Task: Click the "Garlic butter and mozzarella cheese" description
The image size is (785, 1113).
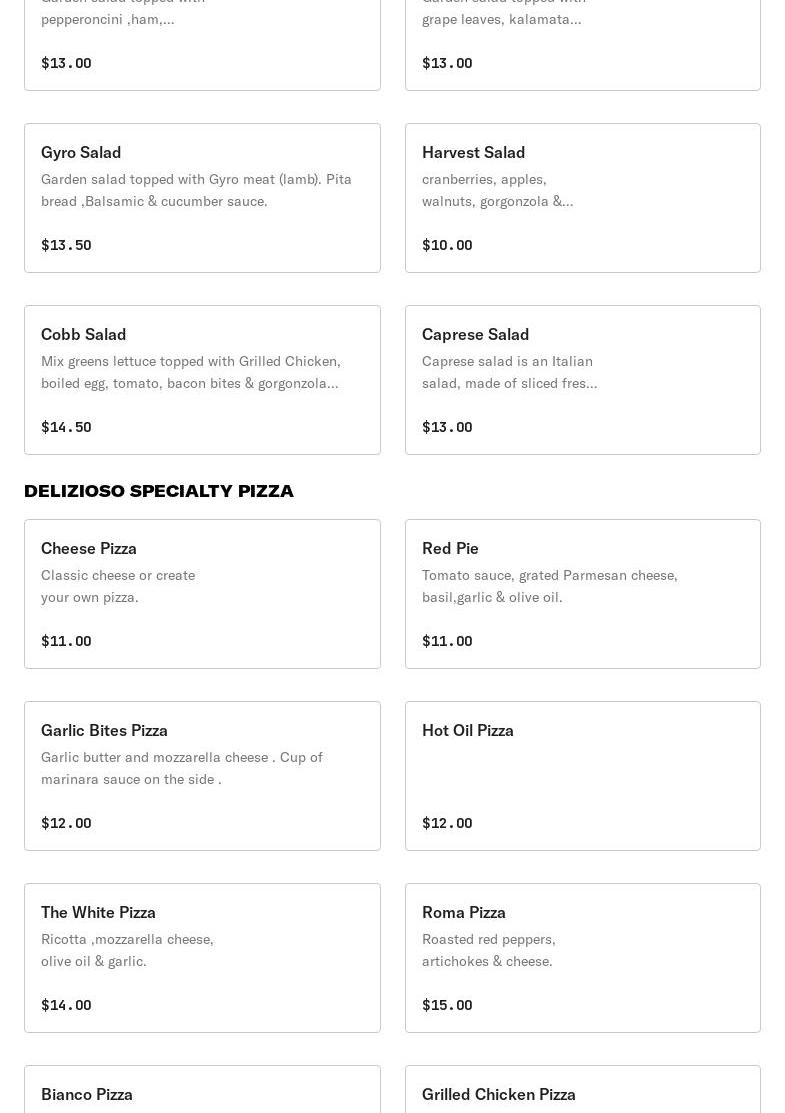Action: point(181,768)
